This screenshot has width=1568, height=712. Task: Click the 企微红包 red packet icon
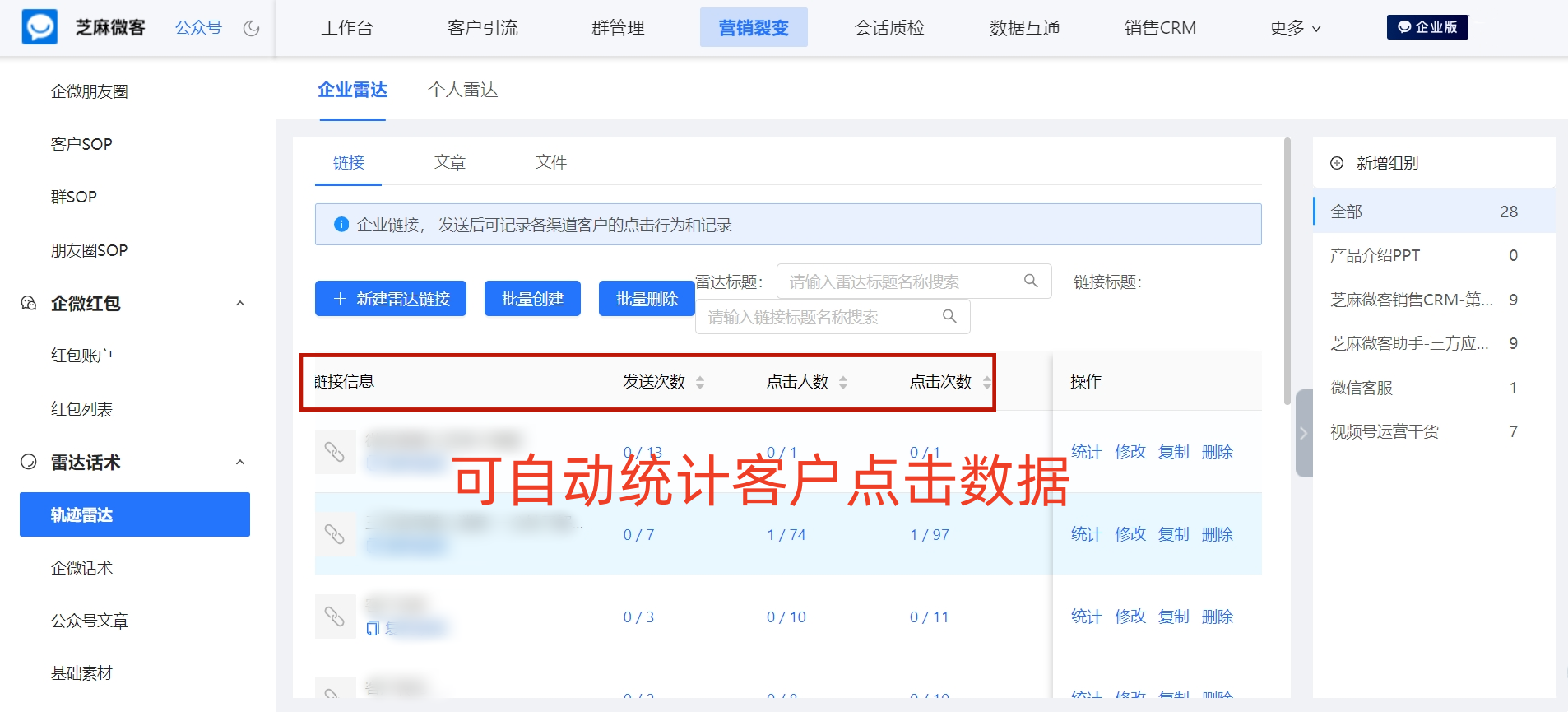[x=29, y=303]
